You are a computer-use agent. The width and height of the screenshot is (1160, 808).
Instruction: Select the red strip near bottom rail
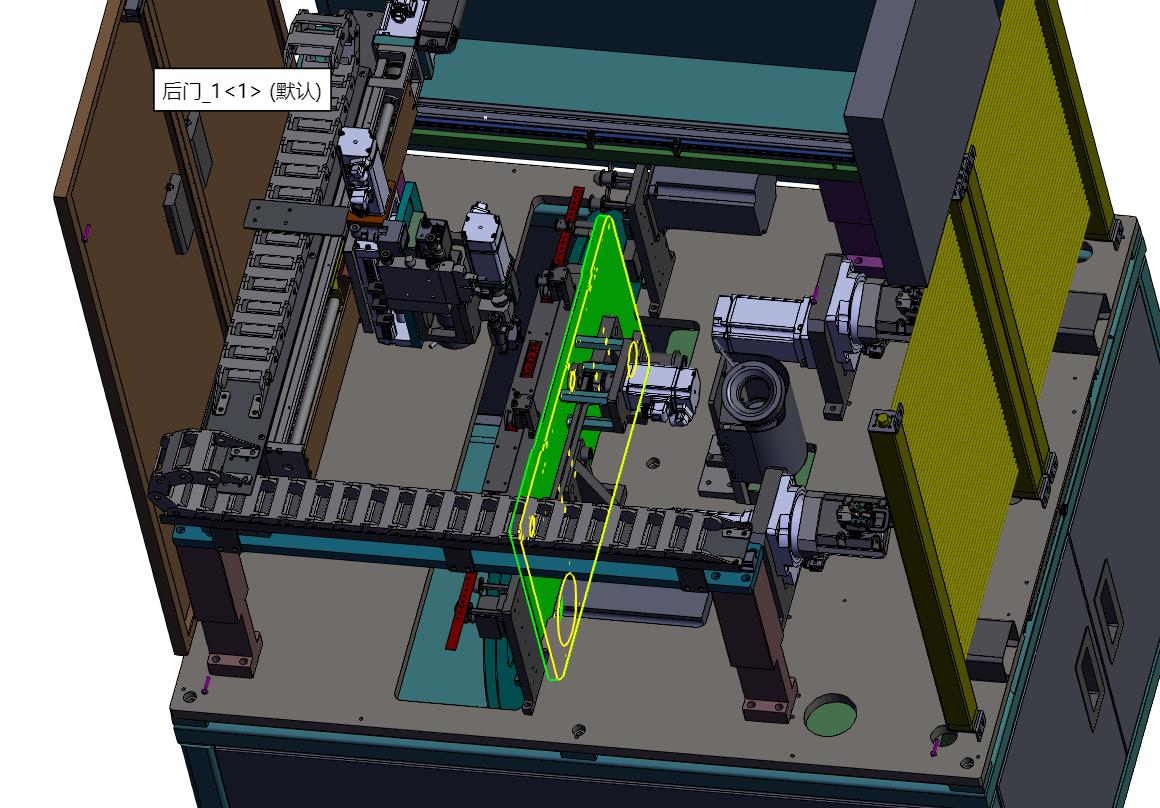[x=460, y=611]
